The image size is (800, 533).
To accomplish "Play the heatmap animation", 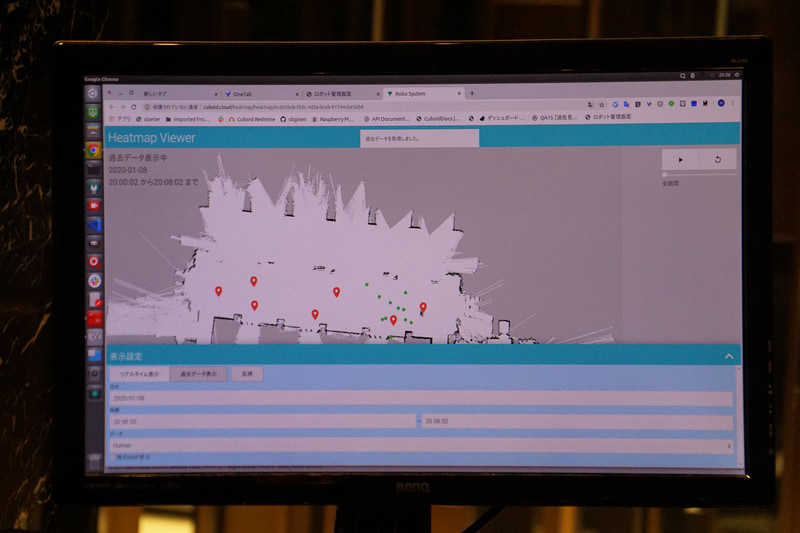I will (680, 160).
